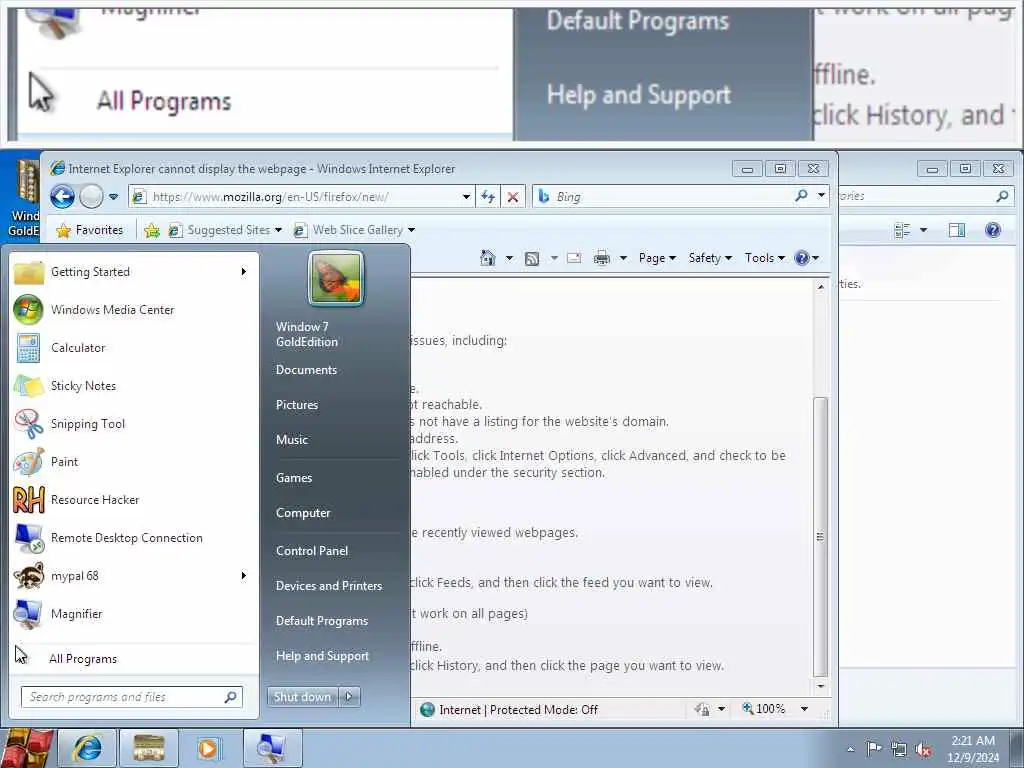This screenshot has height=768, width=1024.
Task: Open Web Slice Gallery dropdown
Action: [x=354, y=230]
